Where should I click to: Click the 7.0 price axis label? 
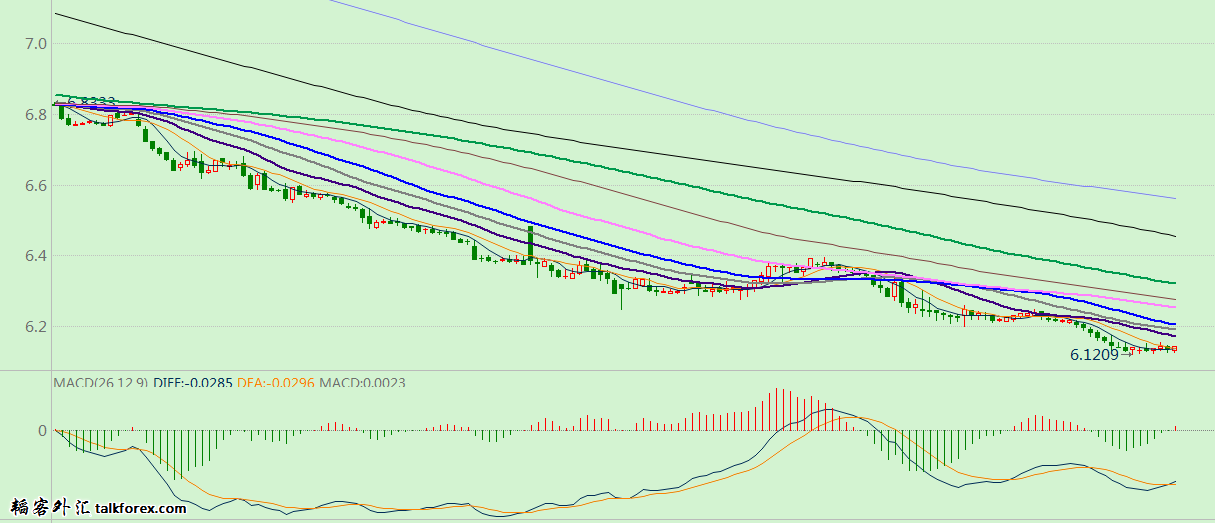pyautogui.click(x=37, y=43)
